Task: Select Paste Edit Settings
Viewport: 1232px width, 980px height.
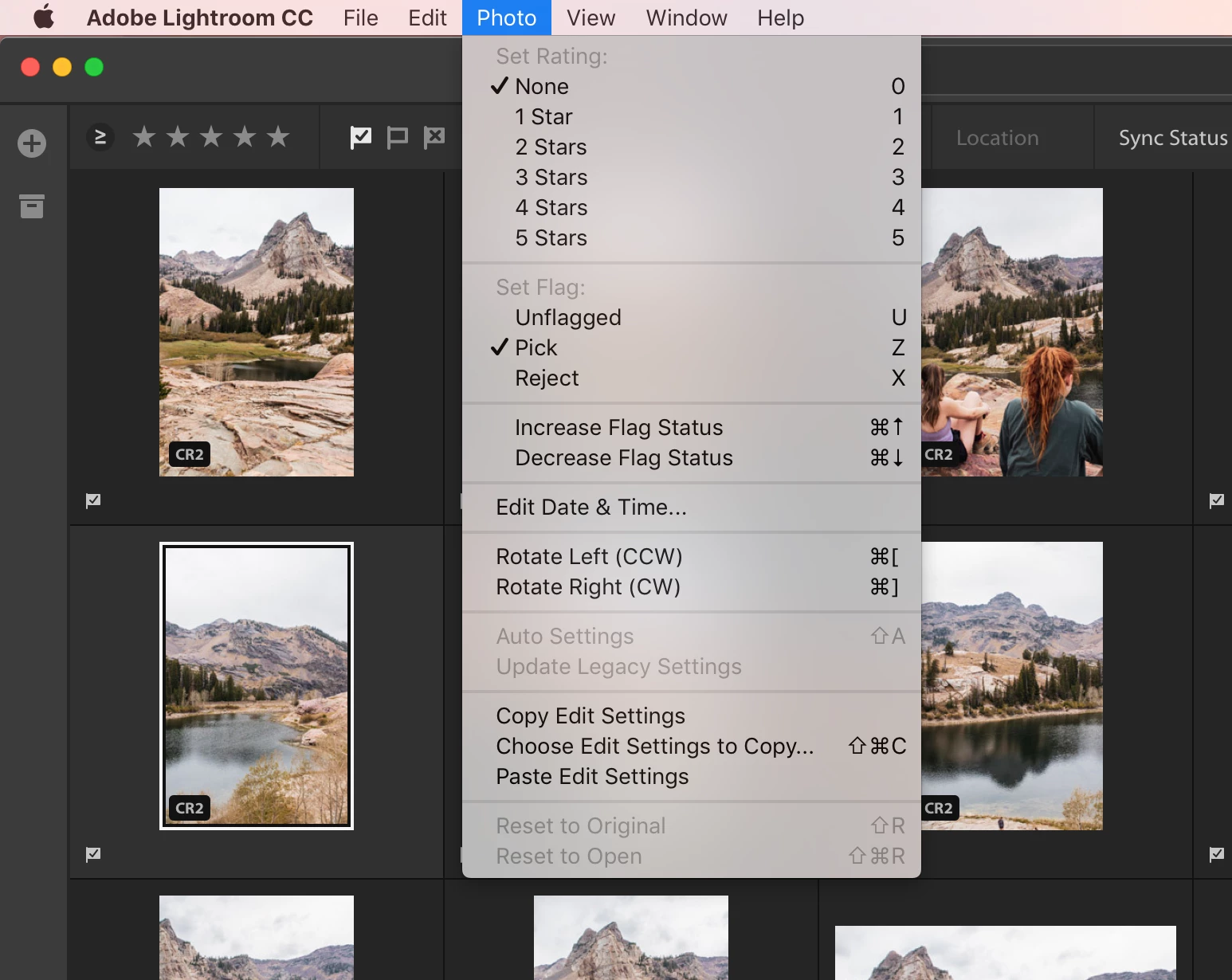Action: pos(692,776)
